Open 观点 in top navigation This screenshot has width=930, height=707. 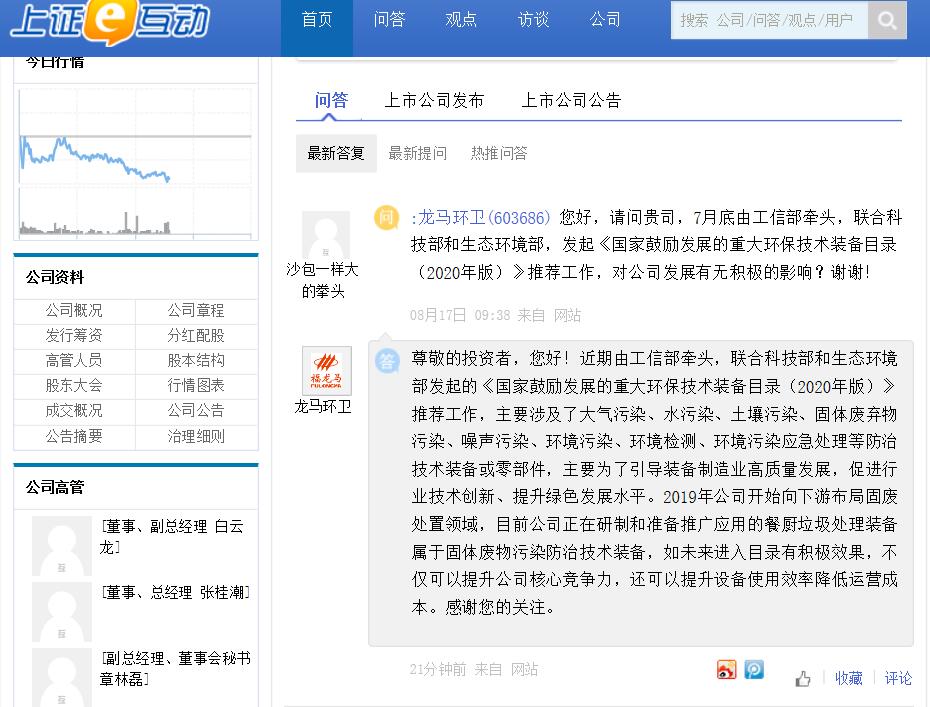461,20
